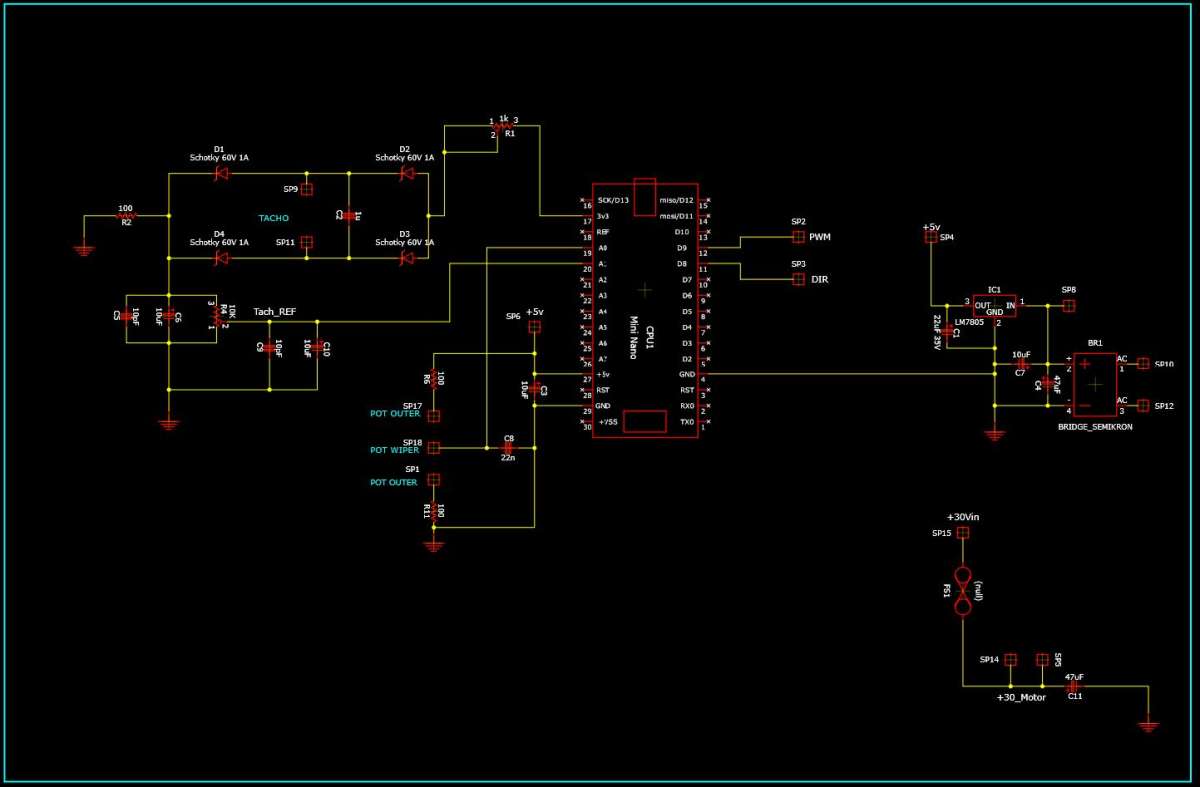Viewport: 1200px width, 787px height.
Task: Click the R2 100 ohm resistor symbol
Action: coord(126,216)
